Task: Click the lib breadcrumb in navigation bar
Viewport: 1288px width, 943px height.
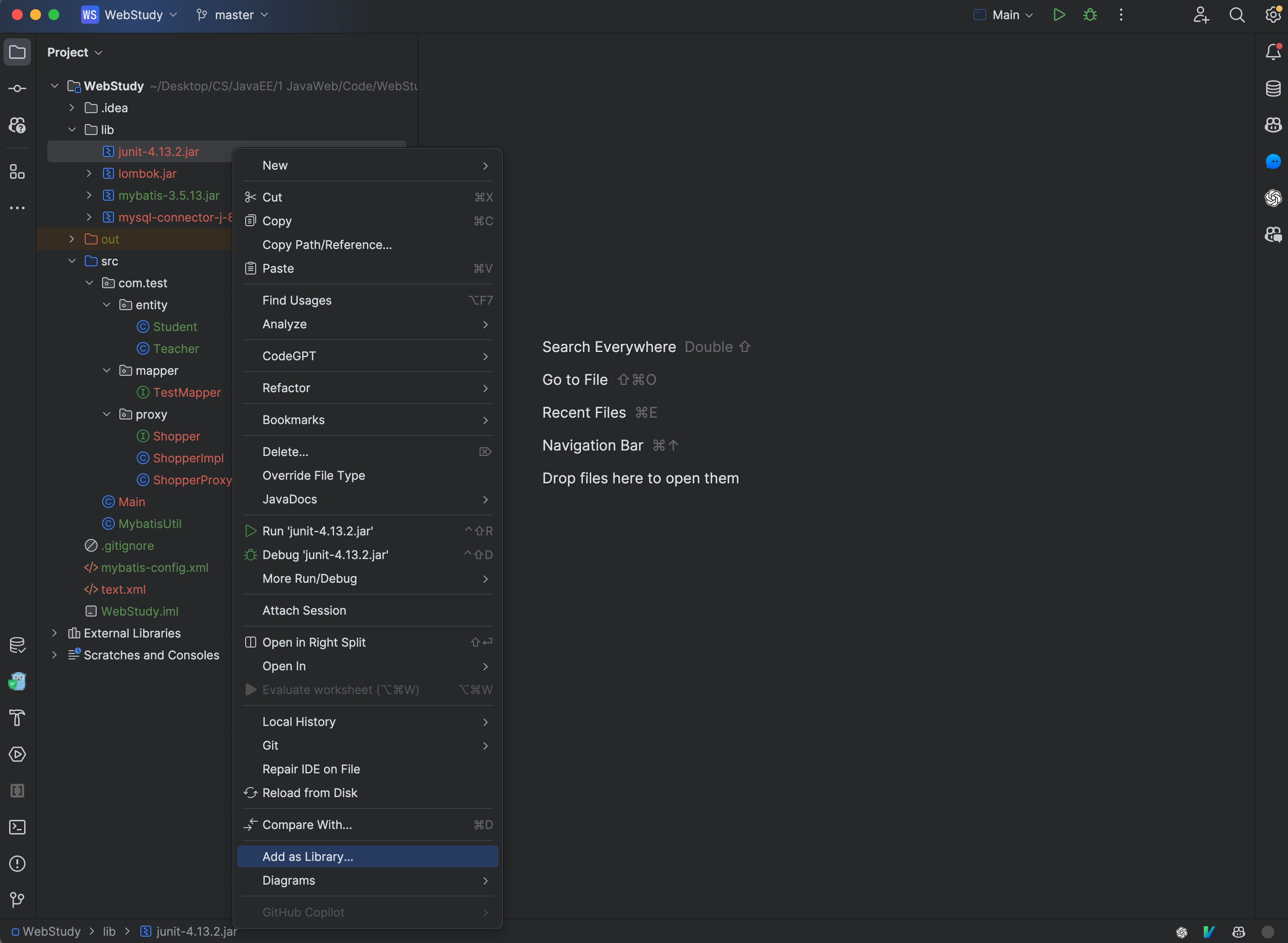Action: [x=109, y=931]
